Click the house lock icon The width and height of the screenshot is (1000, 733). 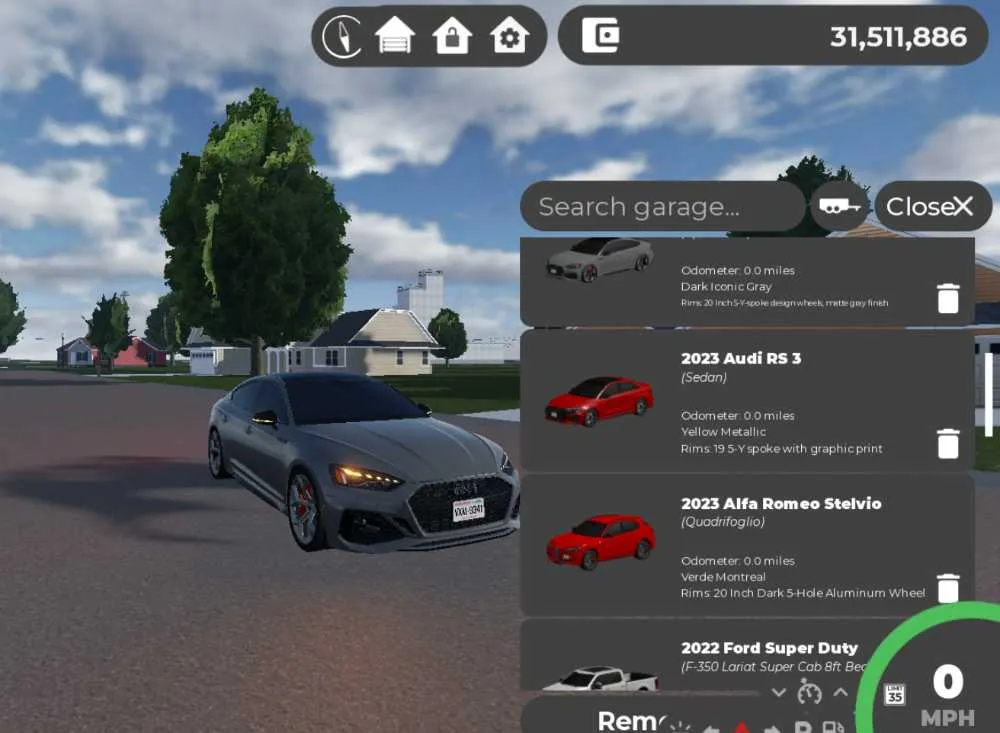click(452, 34)
